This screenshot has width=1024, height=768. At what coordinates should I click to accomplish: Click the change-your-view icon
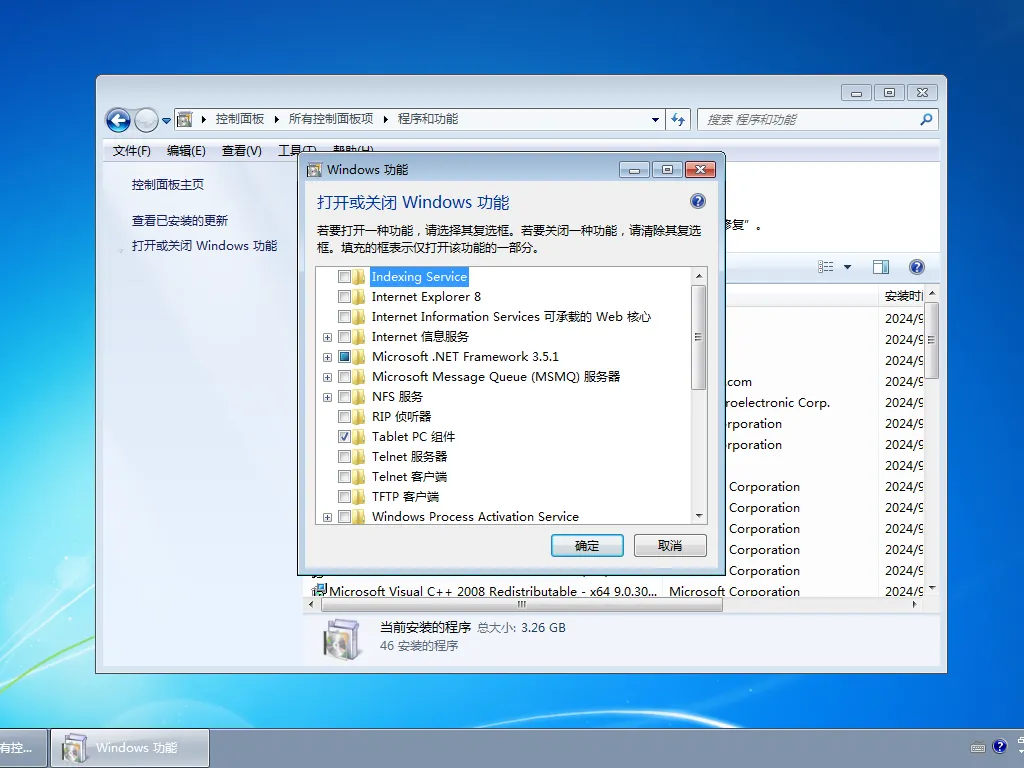point(834,267)
